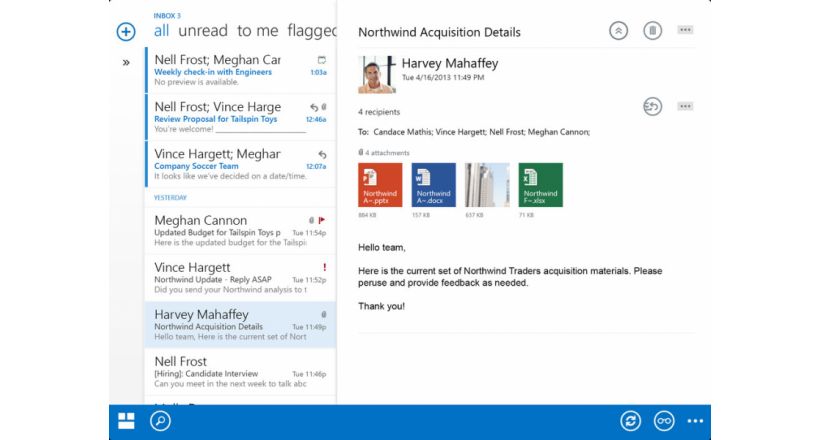Screen dimensions: 820x440
Task: Click the calendar icon on Weekly check-in message
Action: (x=322, y=60)
